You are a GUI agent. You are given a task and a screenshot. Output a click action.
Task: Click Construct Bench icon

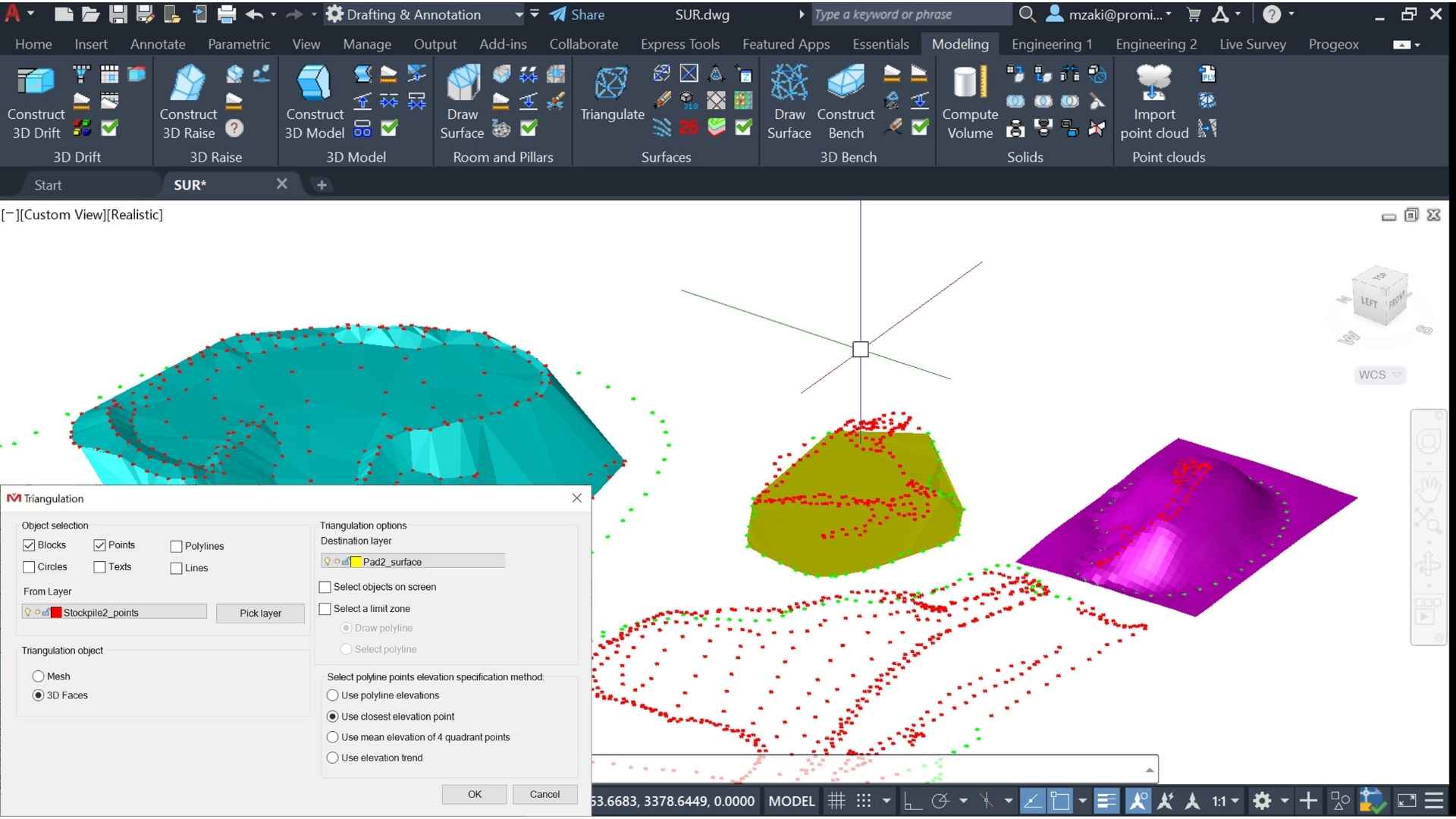846,83
